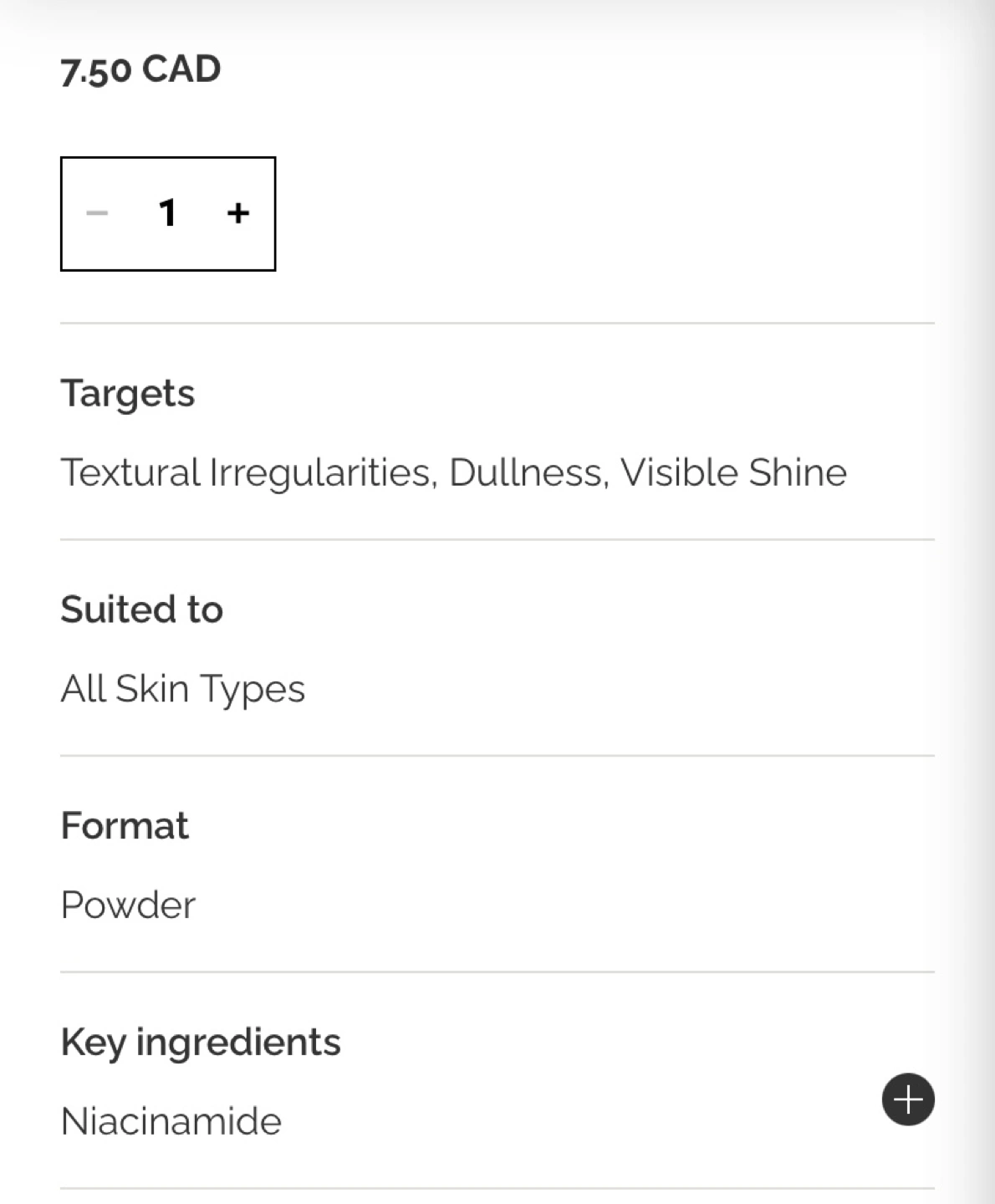This screenshot has width=995, height=1204.
Task: Click the divider line below Format section
Action: click(497, 972)
